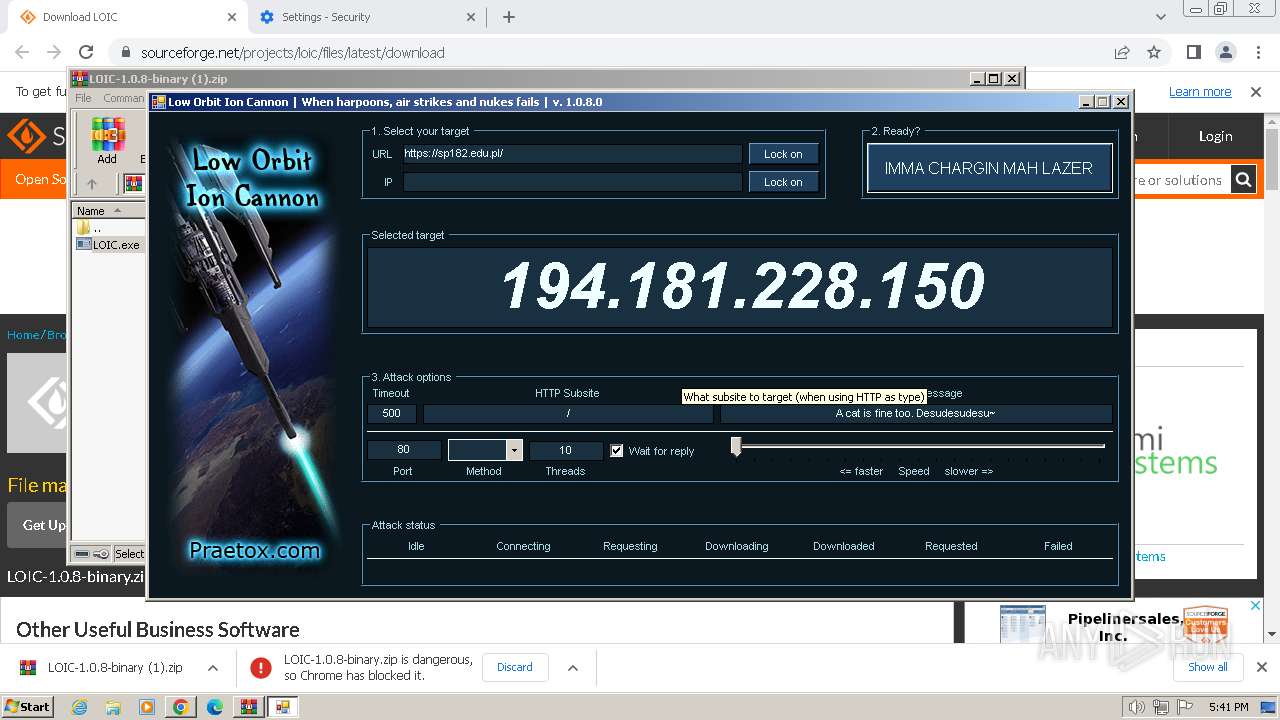
Task: Open the Commands menu in WinRAR
Action: pyautogui.click(x=123, y=98)
